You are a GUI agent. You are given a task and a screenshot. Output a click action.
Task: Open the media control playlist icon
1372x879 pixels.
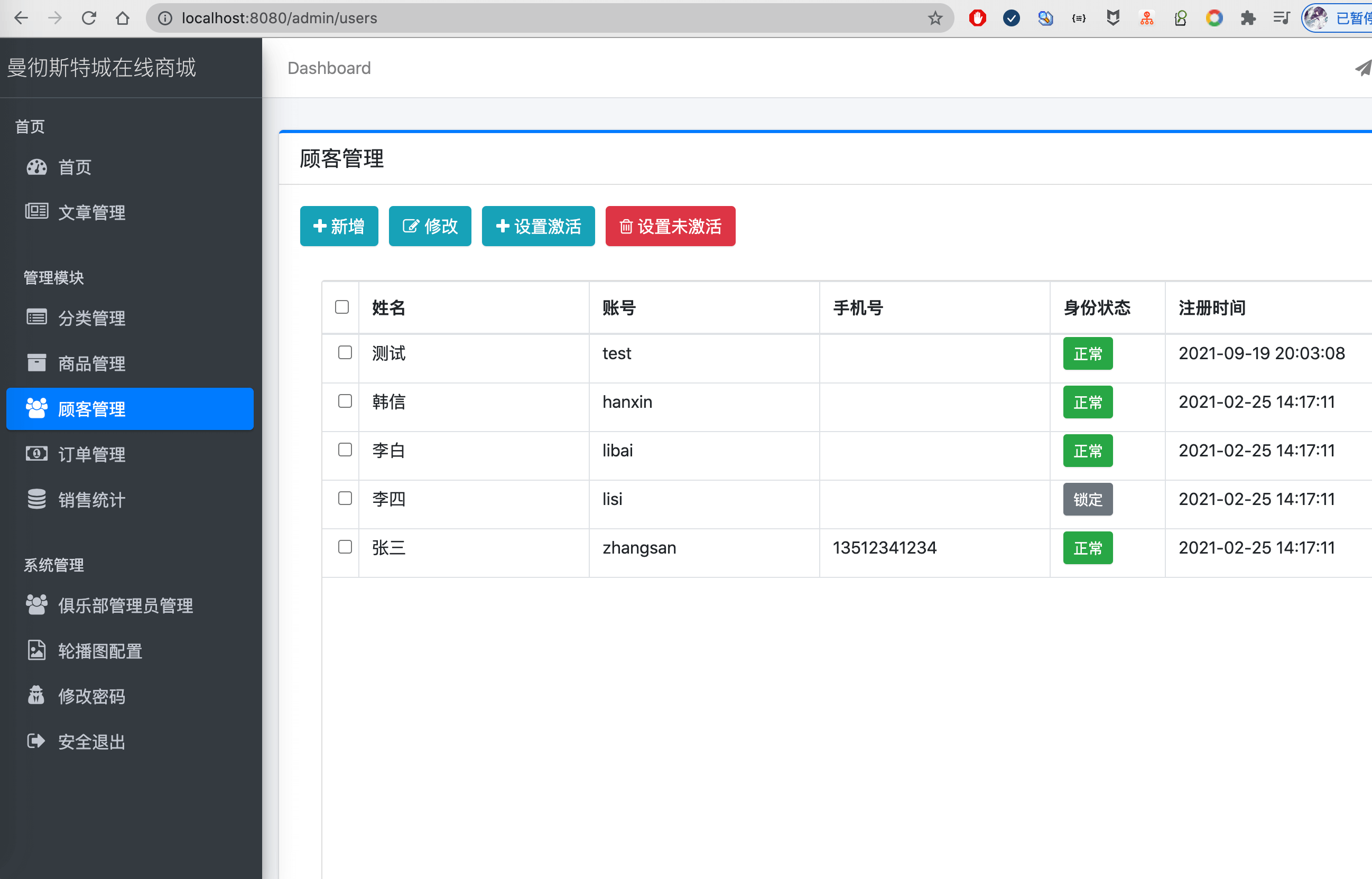click(1281, 18)
